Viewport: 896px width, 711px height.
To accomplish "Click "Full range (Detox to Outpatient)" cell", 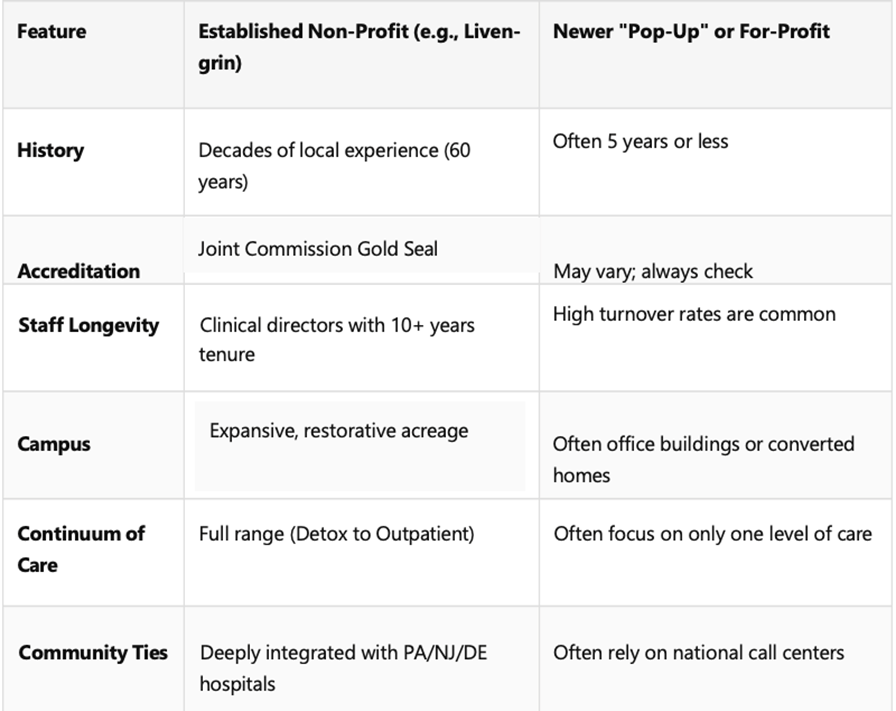I will [336, 534].
